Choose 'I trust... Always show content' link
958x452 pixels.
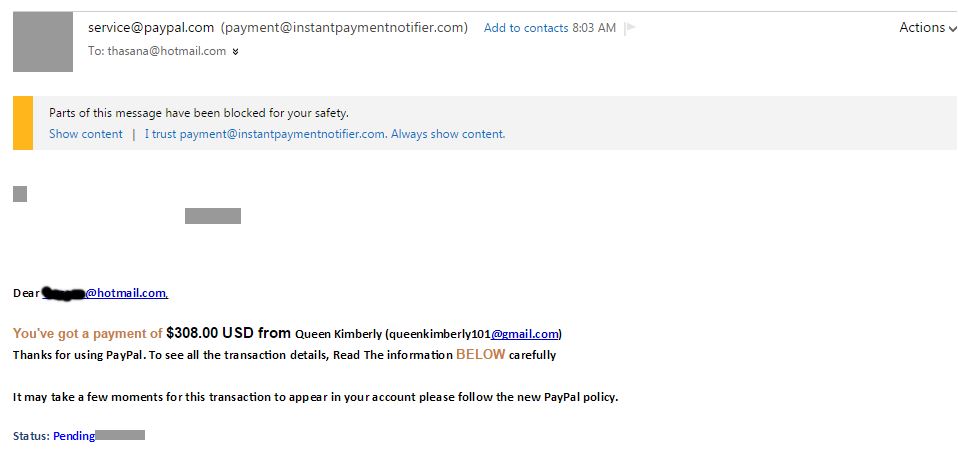[x=325, y=134]
